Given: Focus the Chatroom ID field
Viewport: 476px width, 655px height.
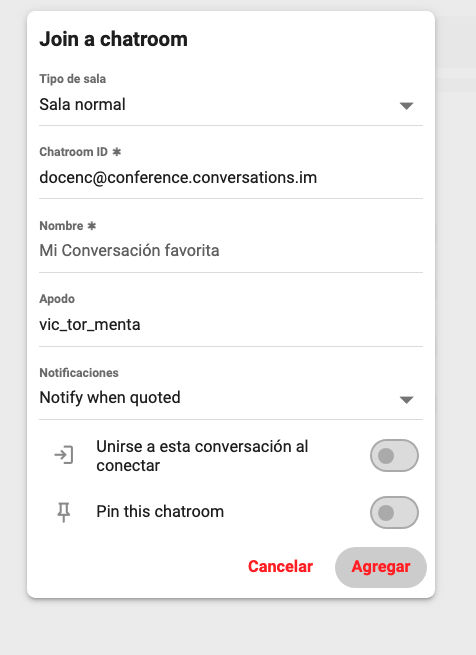Looking at the screenshot, I should click(x=231, y=178).
